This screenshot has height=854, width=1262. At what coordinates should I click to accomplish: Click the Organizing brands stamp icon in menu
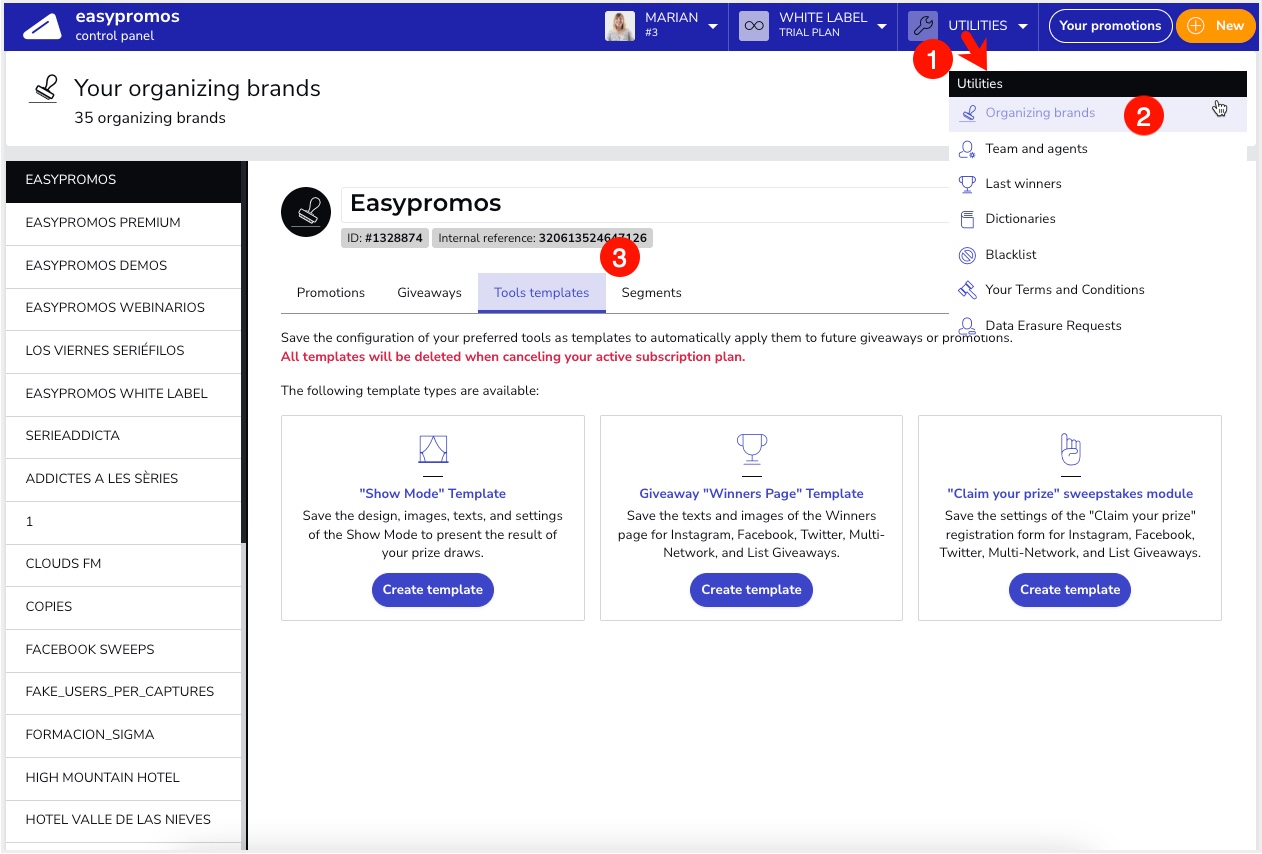point(967,113)
